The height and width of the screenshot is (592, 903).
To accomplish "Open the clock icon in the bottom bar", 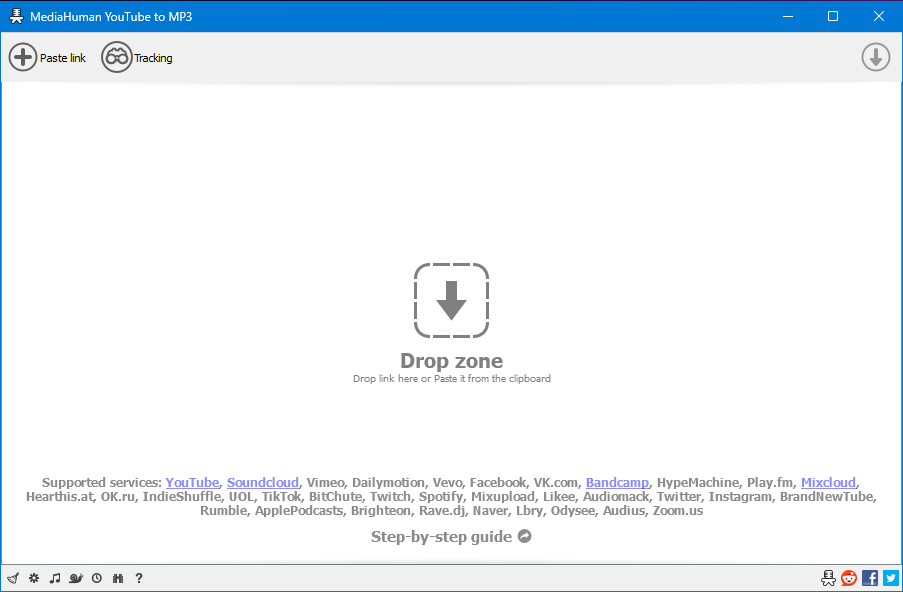I will (97, 578).
